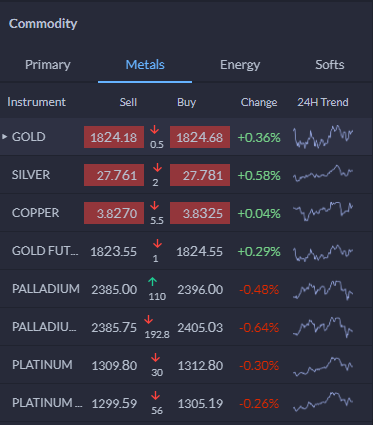Open the COPPER 24H trend sparkline
Viewport: 373px width, 425px height.
(x=323, y=211)
